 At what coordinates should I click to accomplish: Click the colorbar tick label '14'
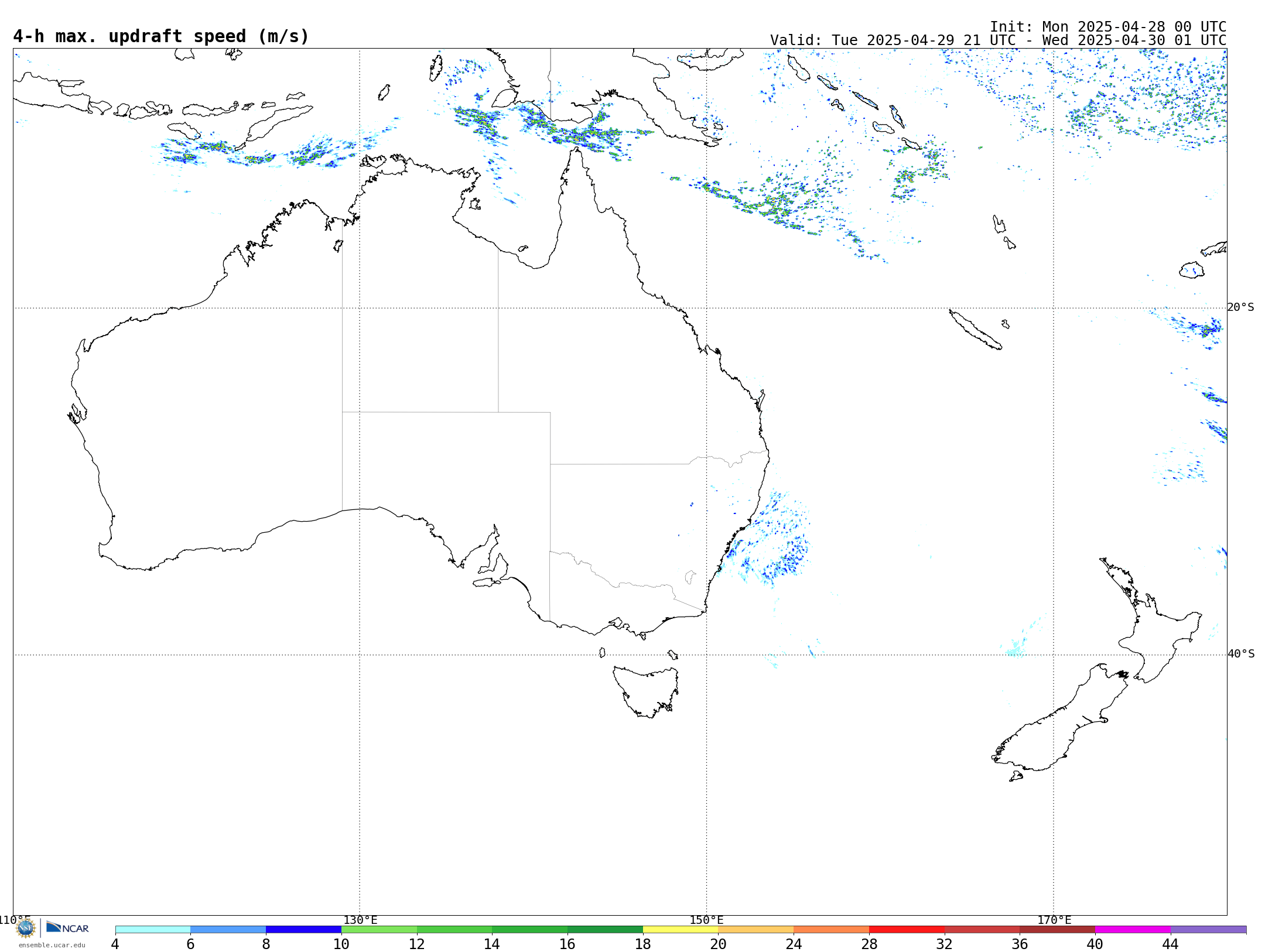coord(492,944)
